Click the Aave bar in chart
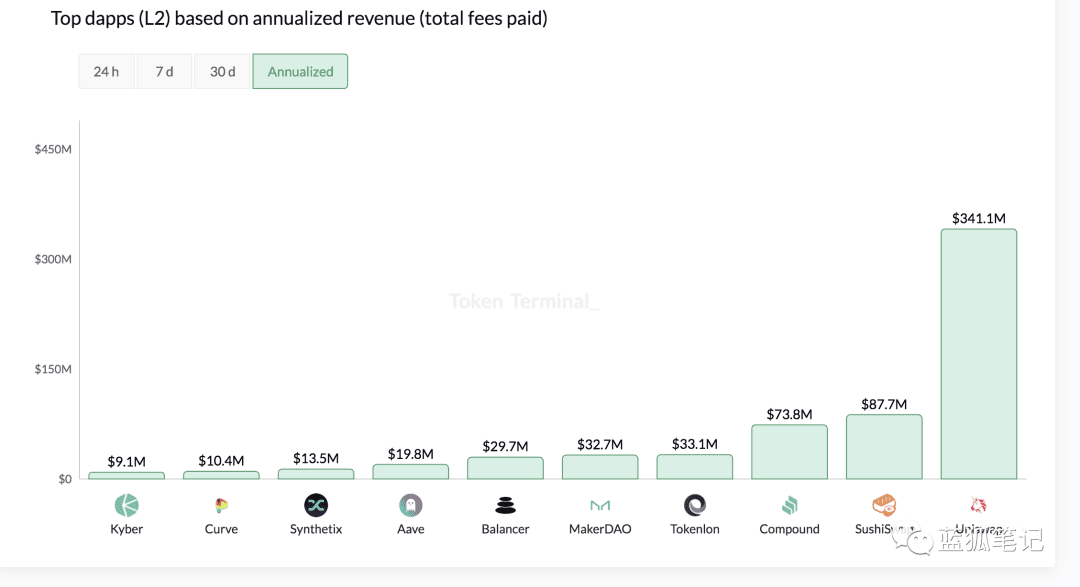Viewport: 1080px width, 587px height. coord(411,472)
